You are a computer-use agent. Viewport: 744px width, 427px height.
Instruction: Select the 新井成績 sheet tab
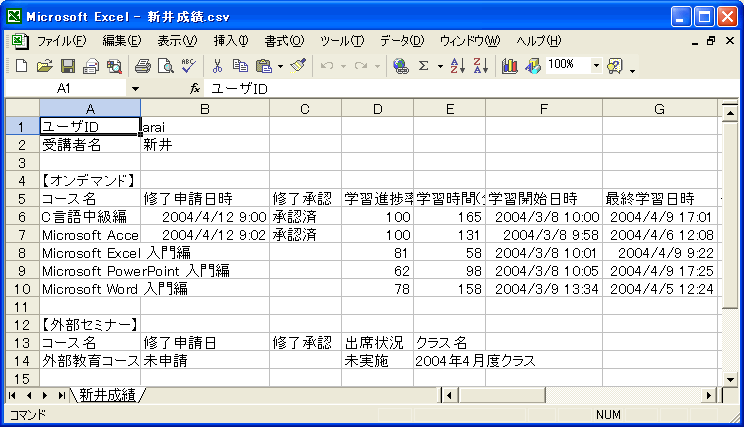click(107, 395)
